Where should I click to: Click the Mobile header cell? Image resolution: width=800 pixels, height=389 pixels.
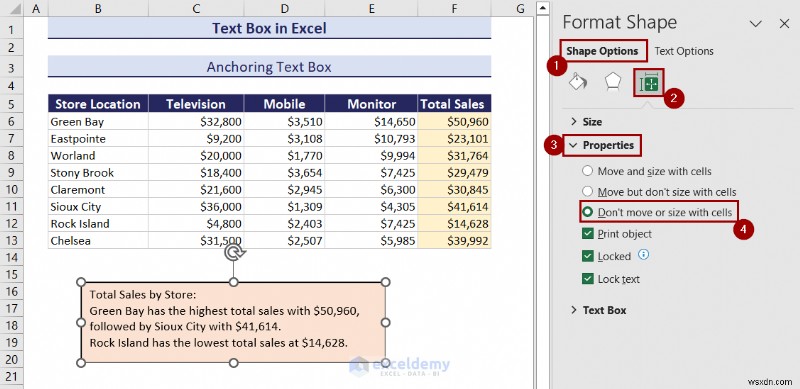click(284, 104)
